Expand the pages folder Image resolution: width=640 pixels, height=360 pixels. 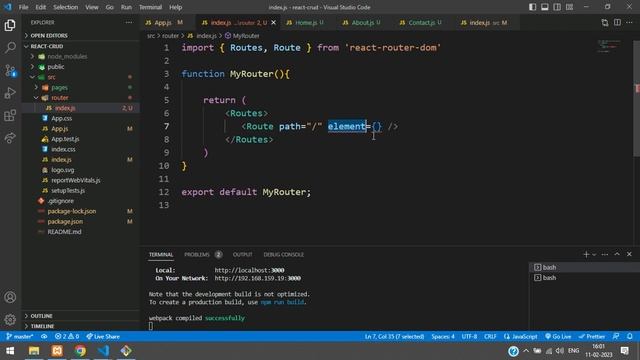click(x=81, y=87)
